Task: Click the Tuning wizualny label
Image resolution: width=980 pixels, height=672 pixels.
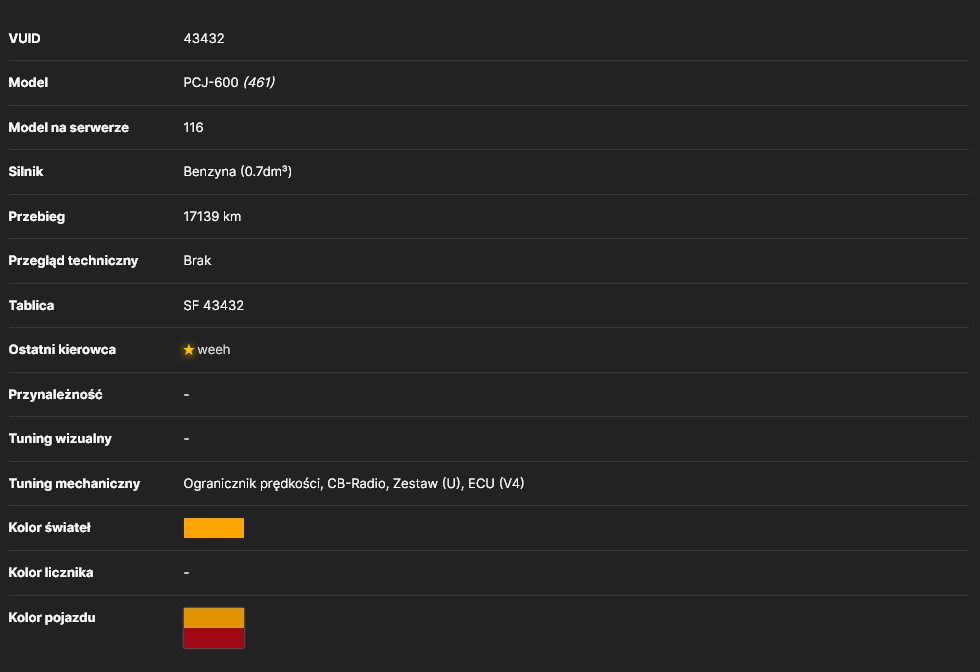Action: pyautogui.click(x=60, y=439)
